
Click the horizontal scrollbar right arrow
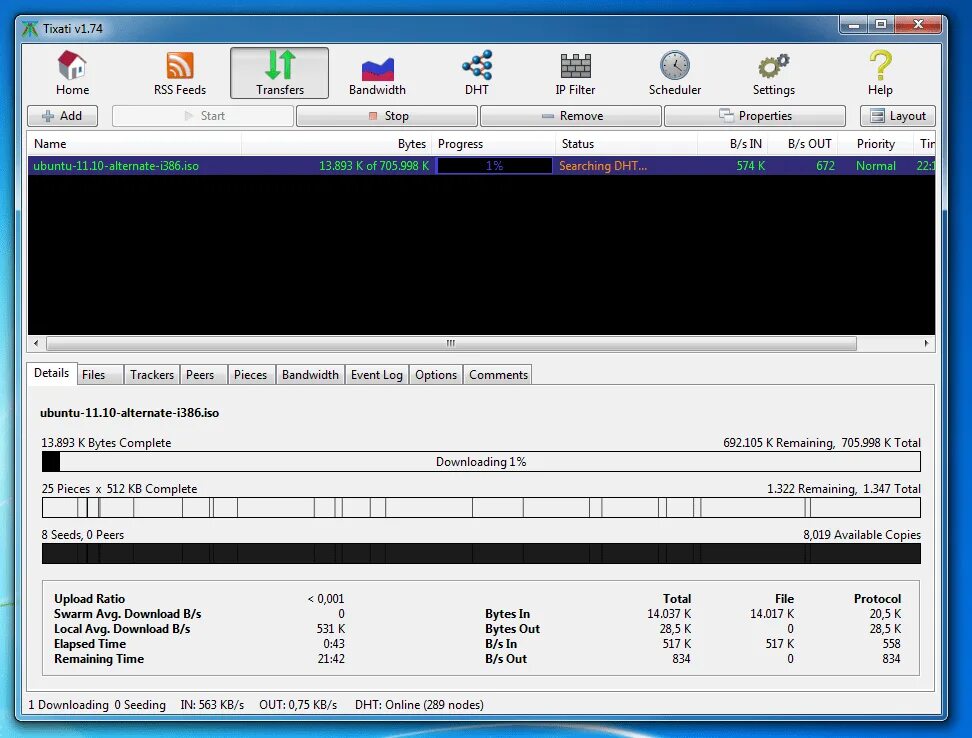(x=926, y=343)
